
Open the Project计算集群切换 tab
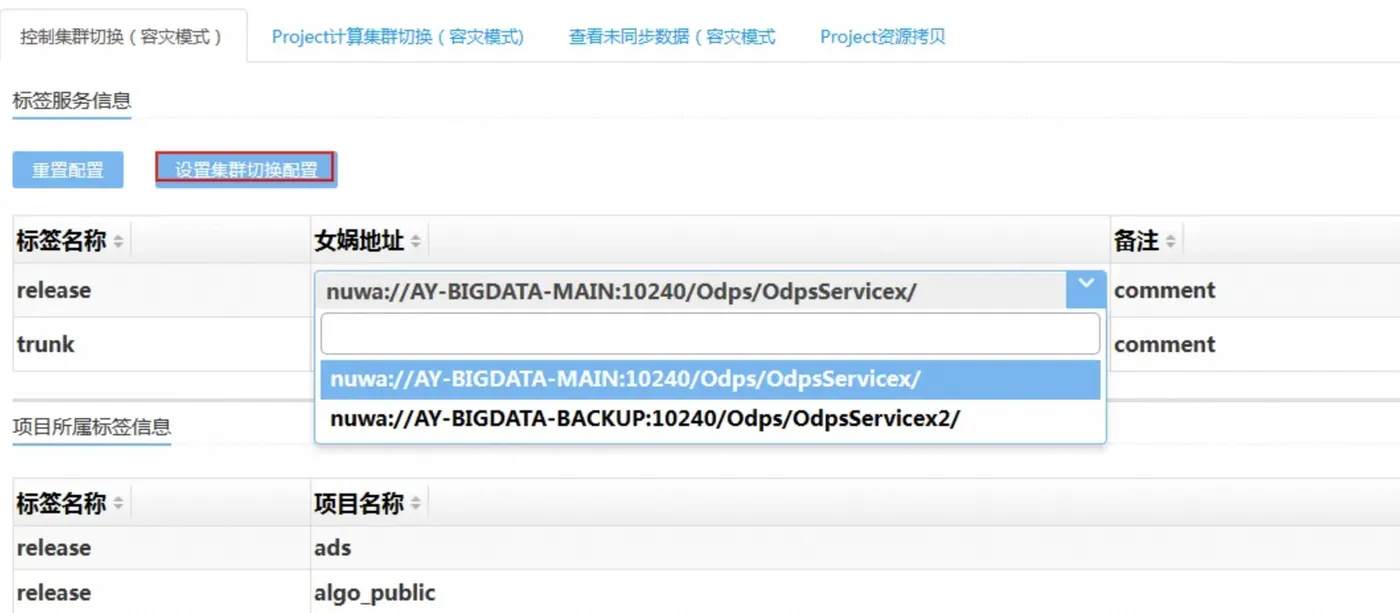(398, 37)
